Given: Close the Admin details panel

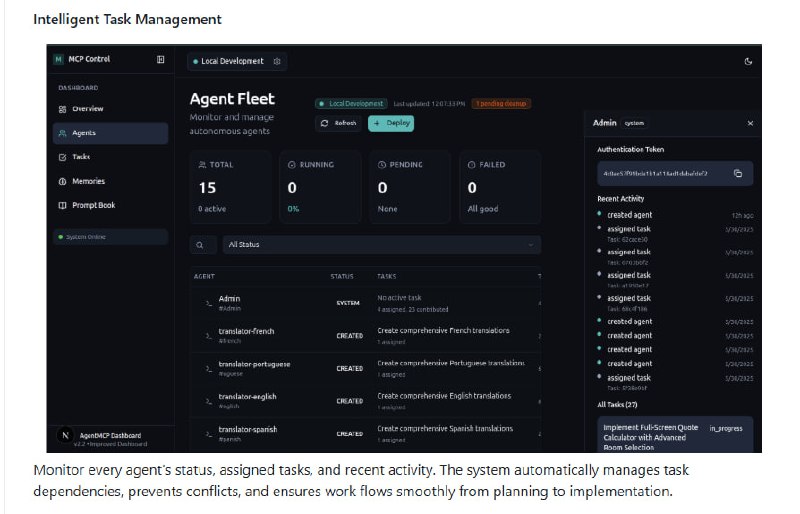Looking at the screenshot, I should [750, 123].
